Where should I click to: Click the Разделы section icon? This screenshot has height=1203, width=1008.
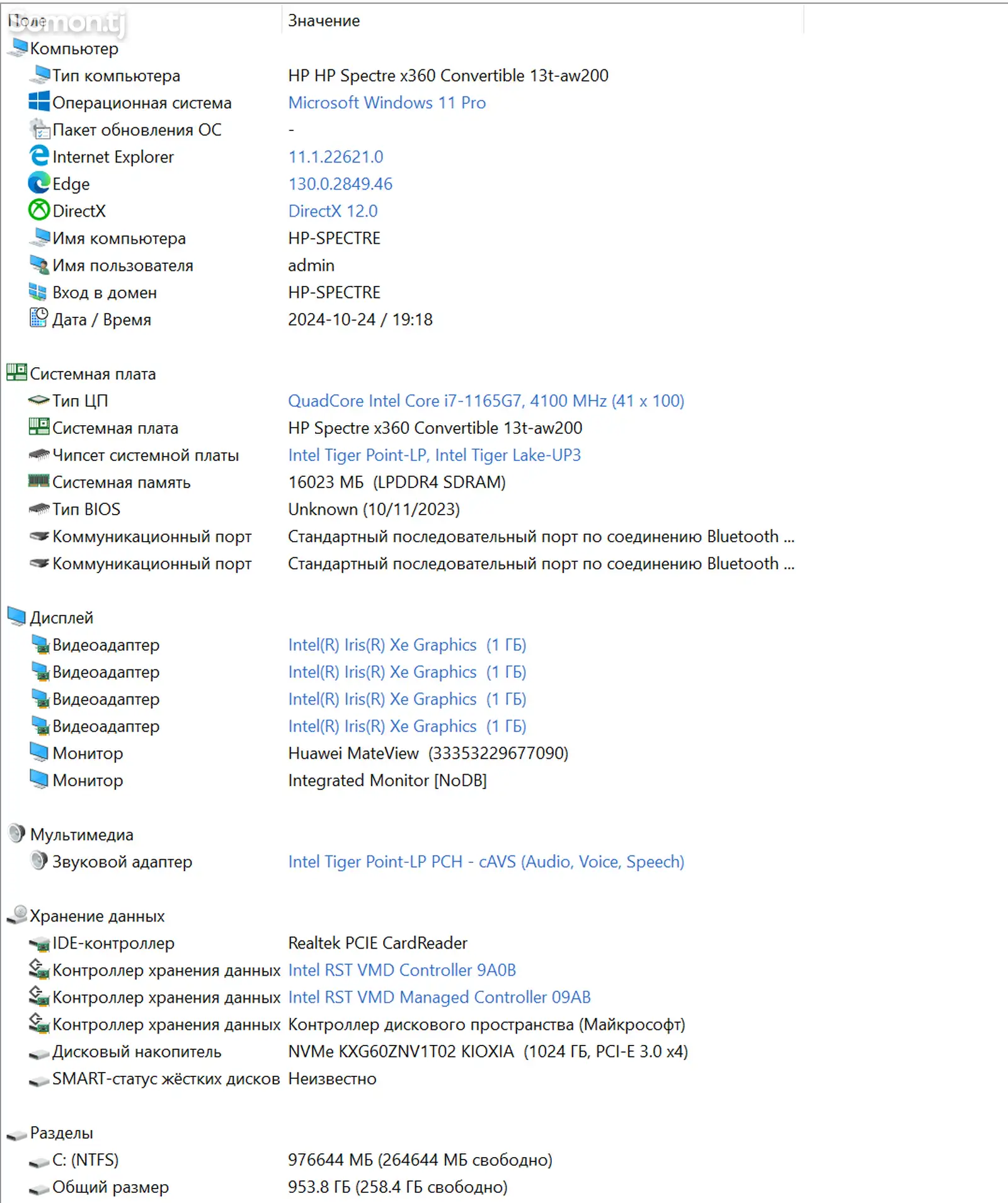(x=17, y=1134)
